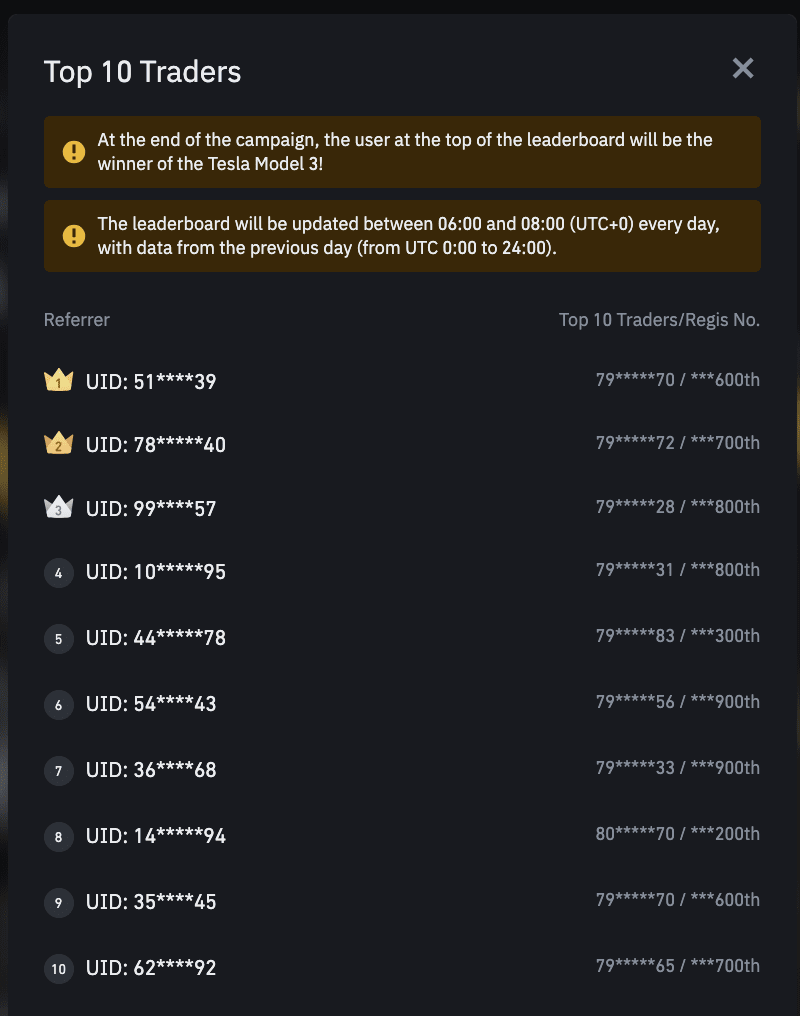800x1016 pixels.
Task: Select referrer UID: 51****39
Action: click(151, 381)
